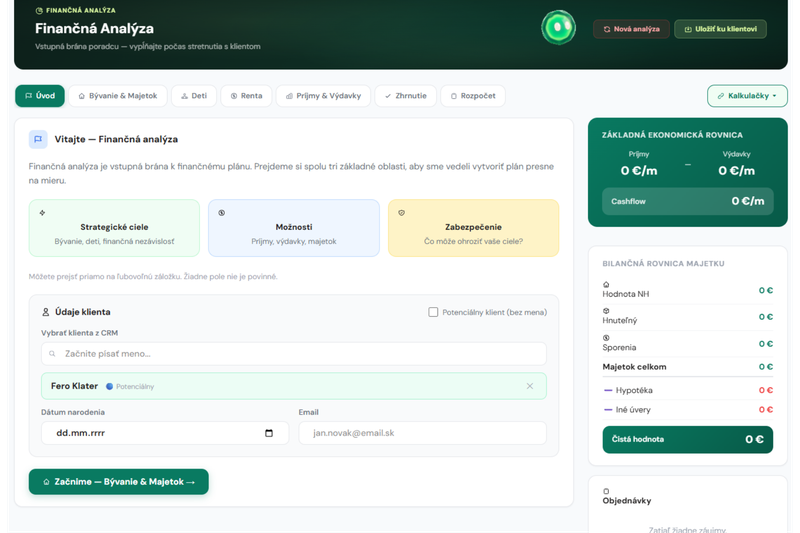The width and height of the screenshot is (800, 533).
Task: Select the Zabezpečenie card
Action: pos(473,228)
